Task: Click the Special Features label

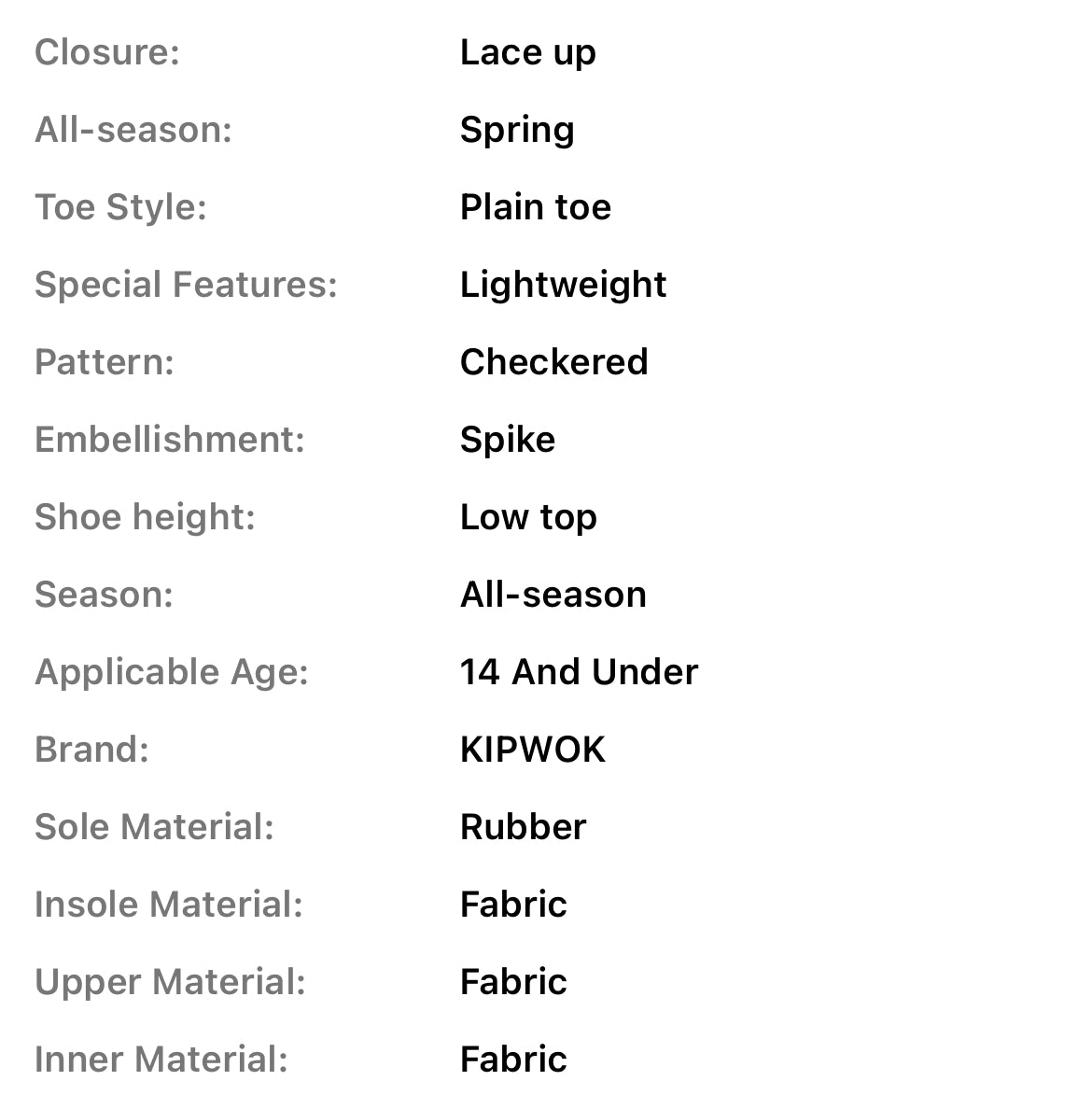Action: (x=186, y=285)
